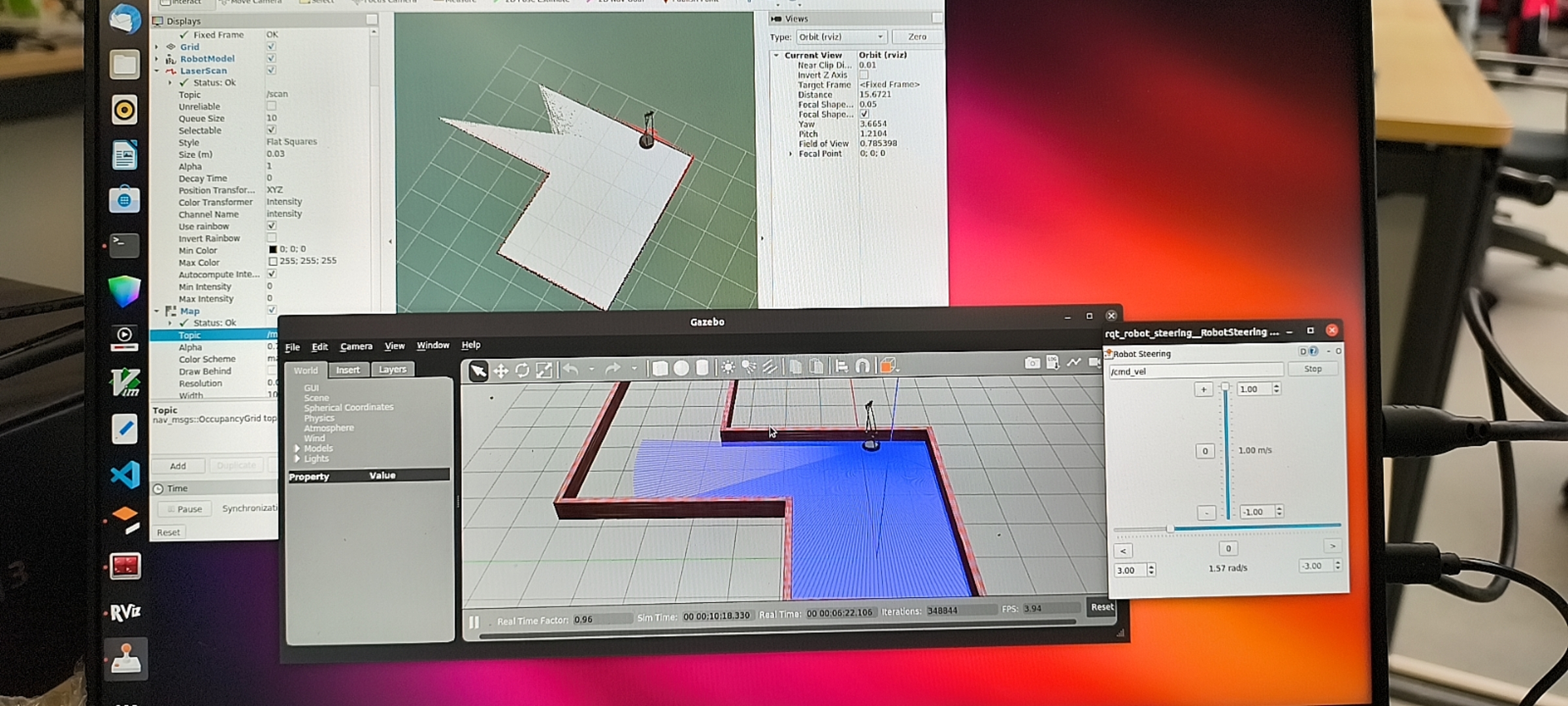Open the Terminal icon in Ubuntu dock
1568x706 pixels.
(x=124, y=245)
